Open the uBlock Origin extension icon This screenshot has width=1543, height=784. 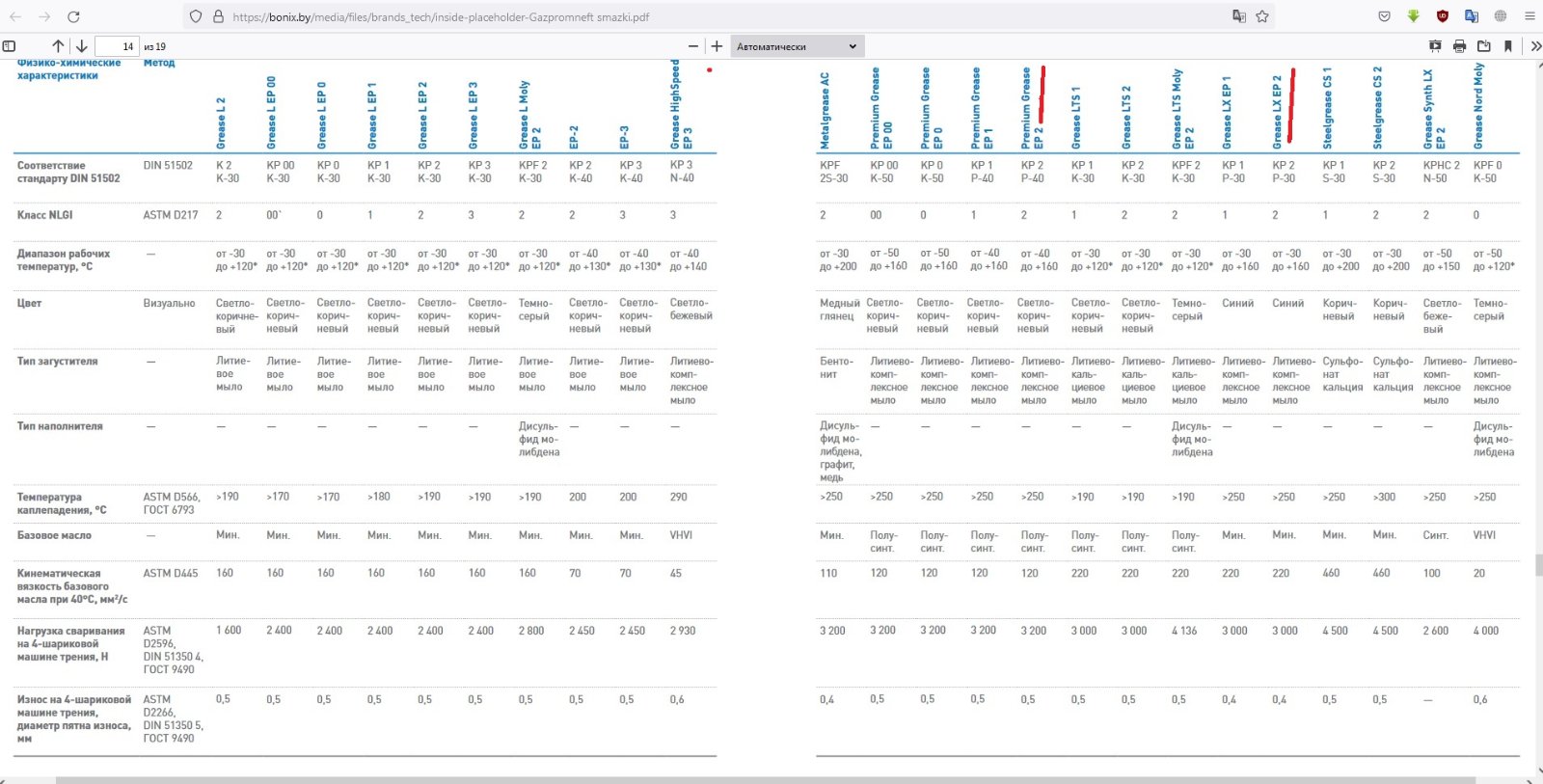point(1443,16)
